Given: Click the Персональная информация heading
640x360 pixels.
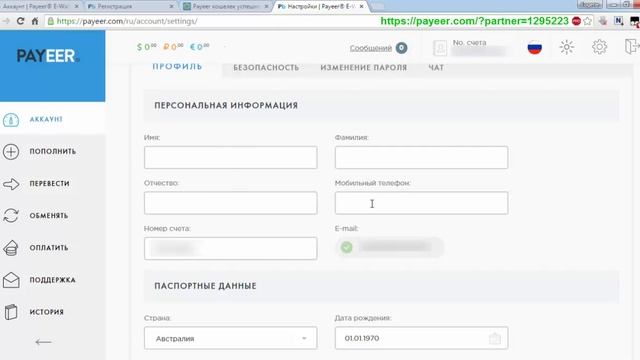Looking at the screenshot, I should (x=226, y=105).
